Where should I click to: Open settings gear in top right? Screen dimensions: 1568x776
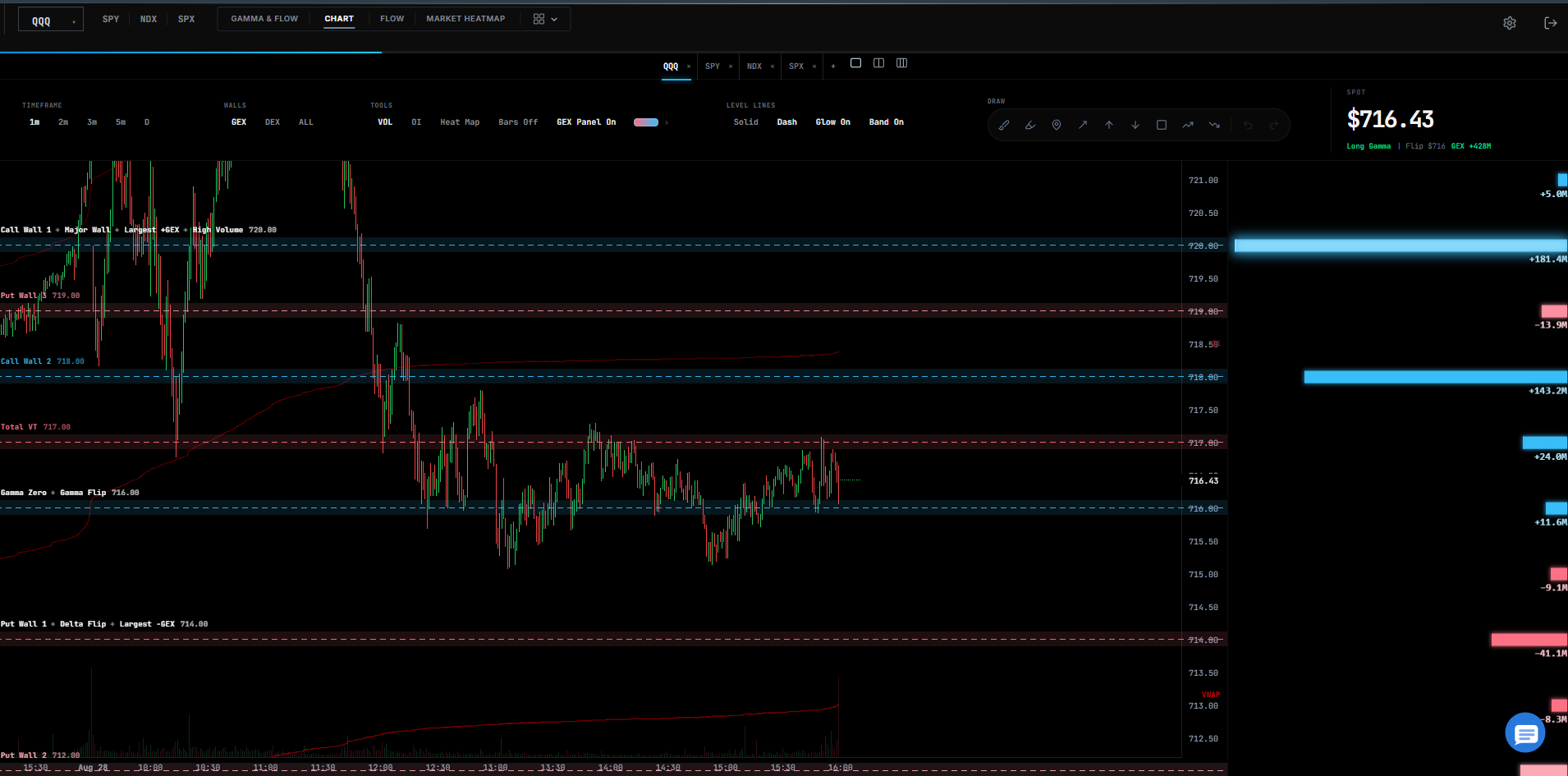tap(1510, 23)
